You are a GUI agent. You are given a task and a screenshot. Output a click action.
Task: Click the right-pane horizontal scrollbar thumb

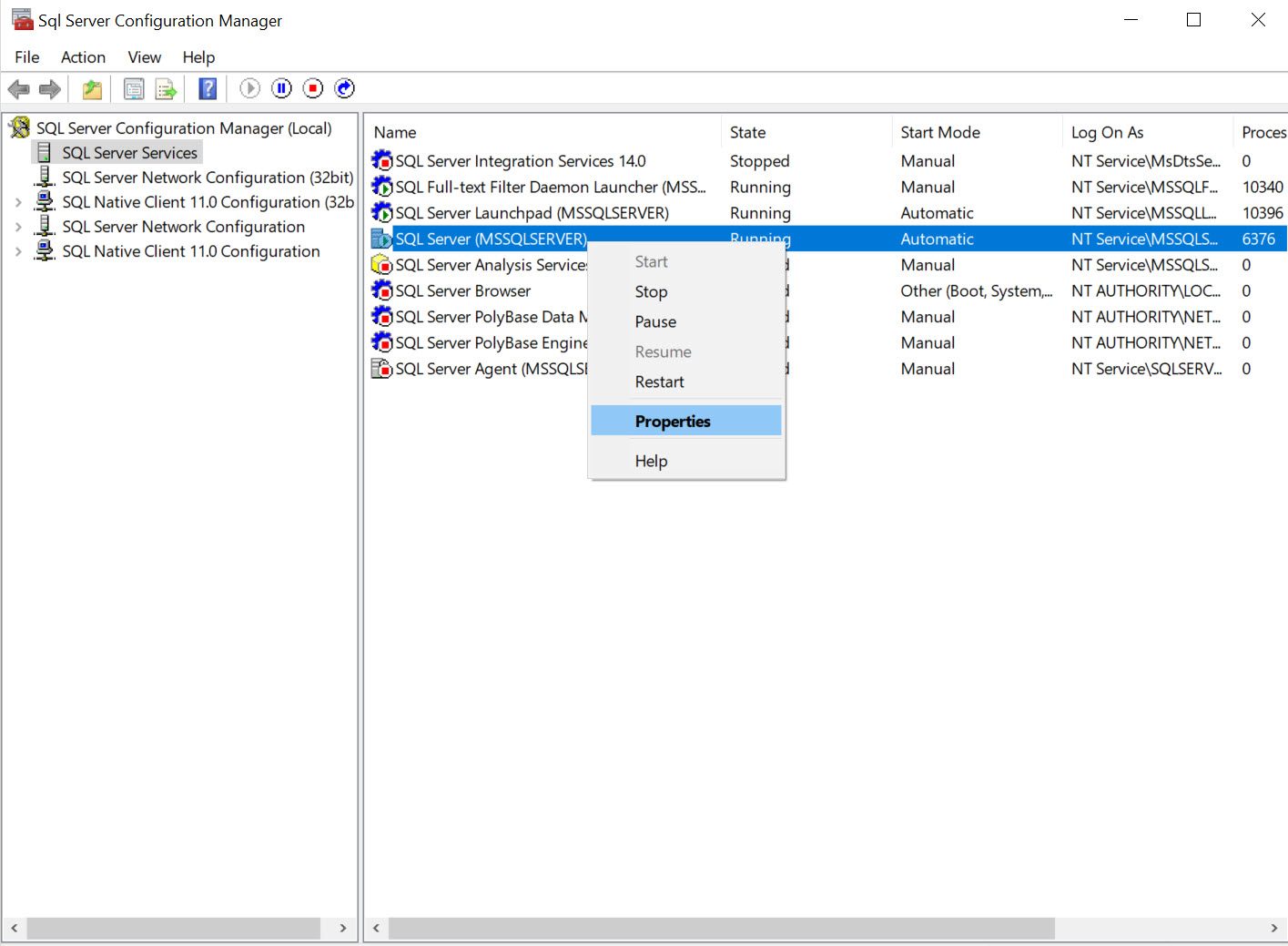click(722, 928)
